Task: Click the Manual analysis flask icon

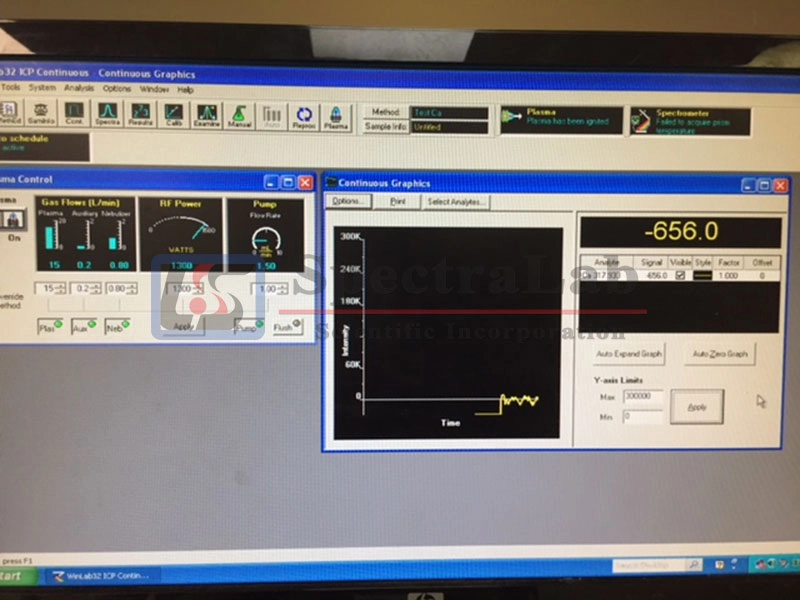Action: (x=239, y=115)
